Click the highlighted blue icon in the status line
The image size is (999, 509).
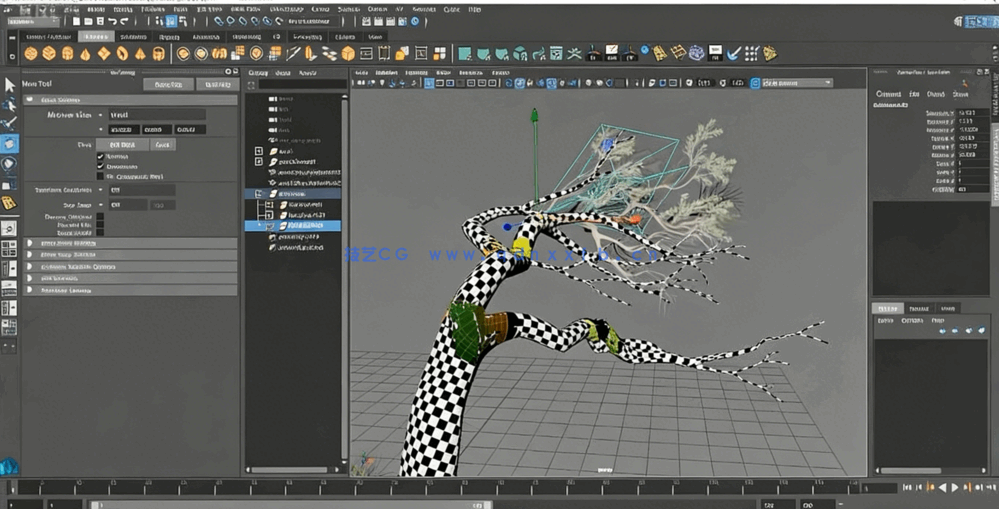click(171, 20)
